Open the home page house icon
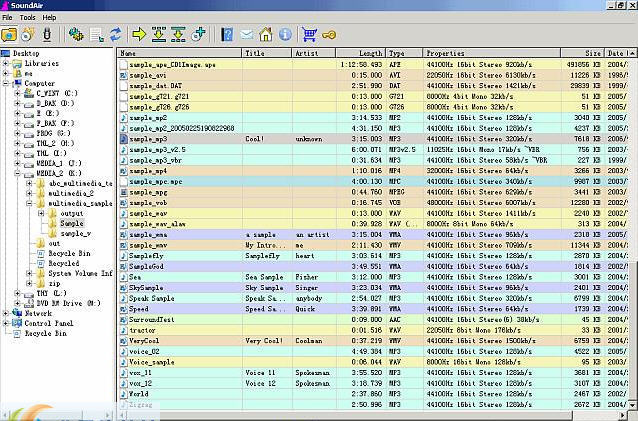The image size is (638, 421). [266, 35]
